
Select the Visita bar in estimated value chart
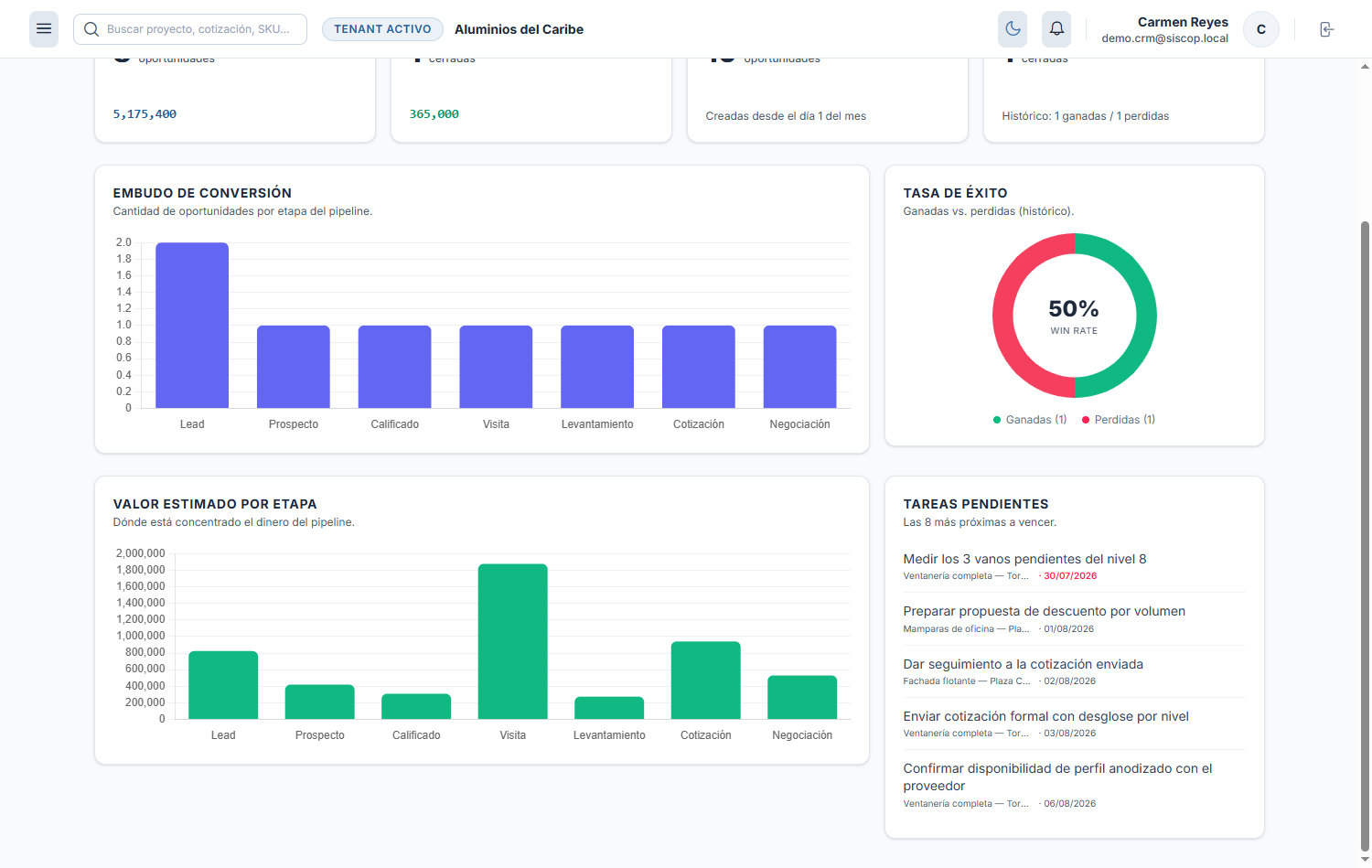click(513, 641)
